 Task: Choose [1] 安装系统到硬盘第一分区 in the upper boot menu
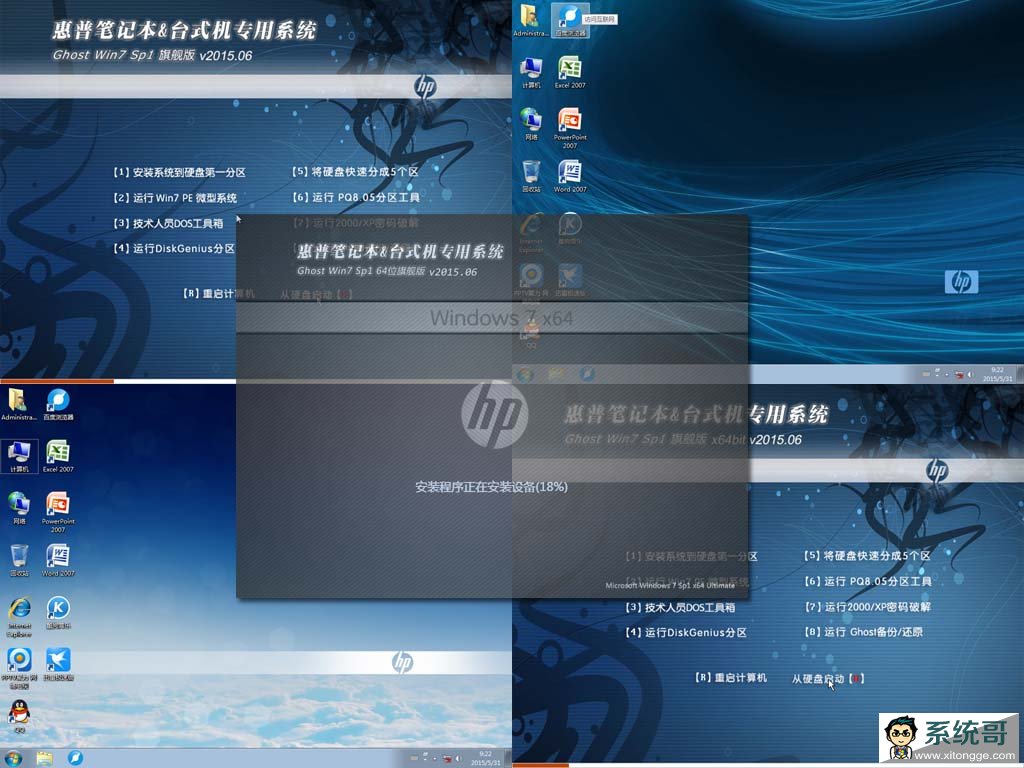[x=180, y=172]
